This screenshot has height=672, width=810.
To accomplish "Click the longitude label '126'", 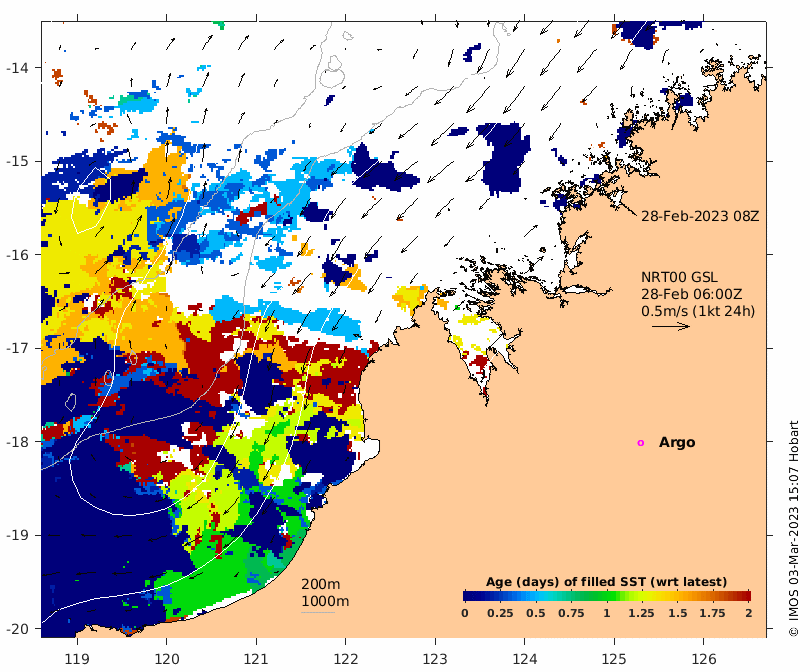I will (704, 659).
